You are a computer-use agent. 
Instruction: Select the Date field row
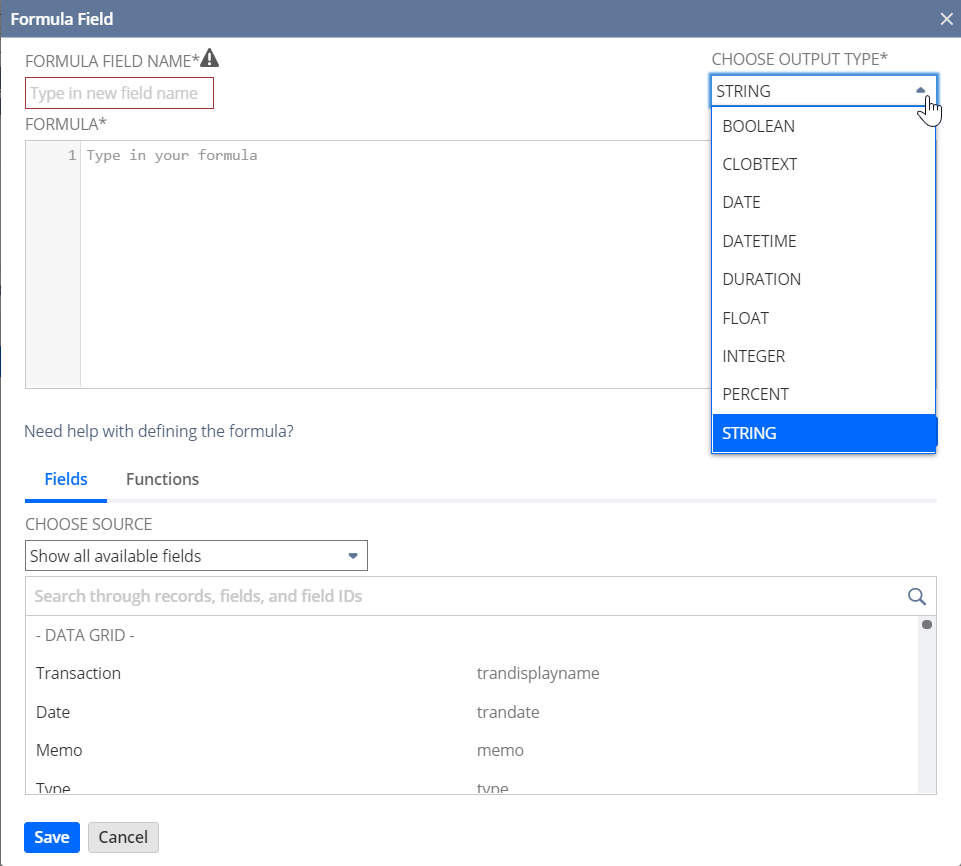point(472,712)
